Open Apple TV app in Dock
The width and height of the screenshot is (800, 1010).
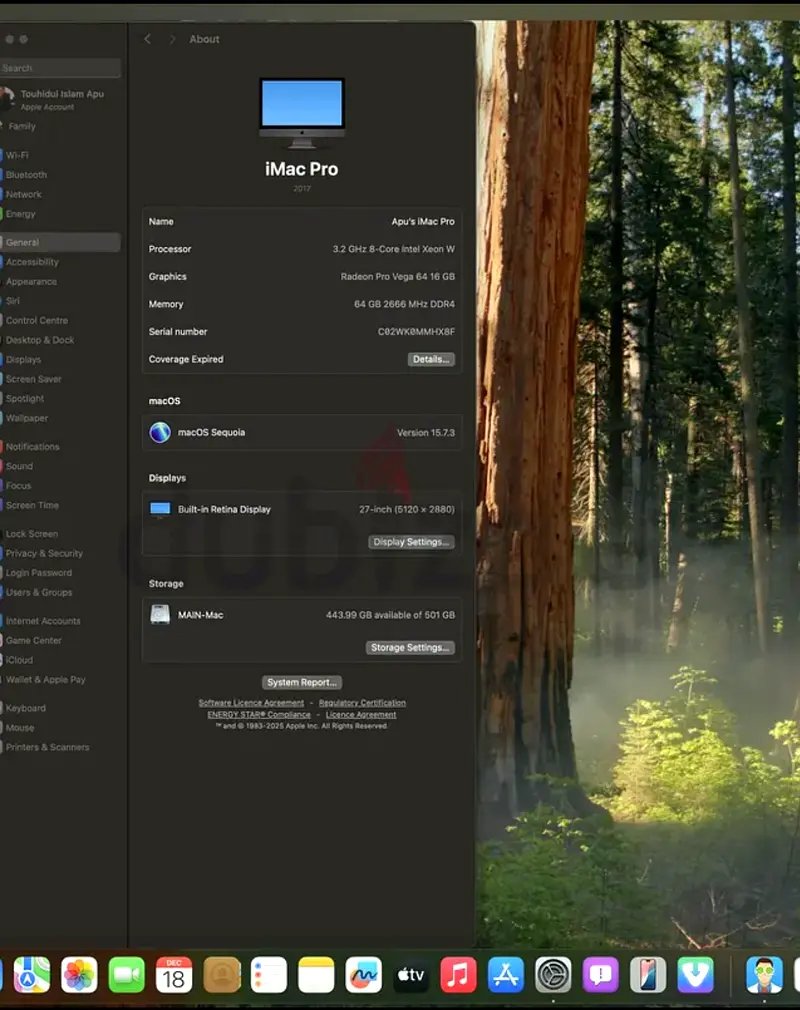(411, 974)
